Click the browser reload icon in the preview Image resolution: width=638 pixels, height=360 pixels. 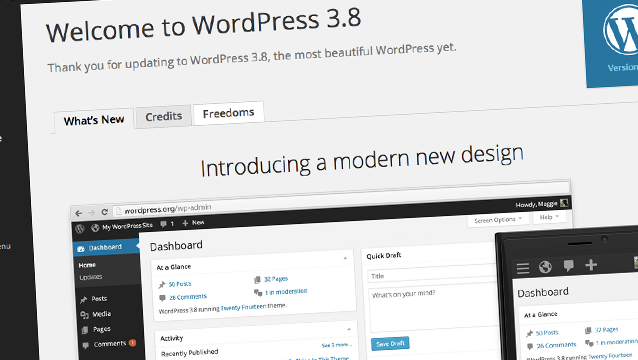(105, 212)
